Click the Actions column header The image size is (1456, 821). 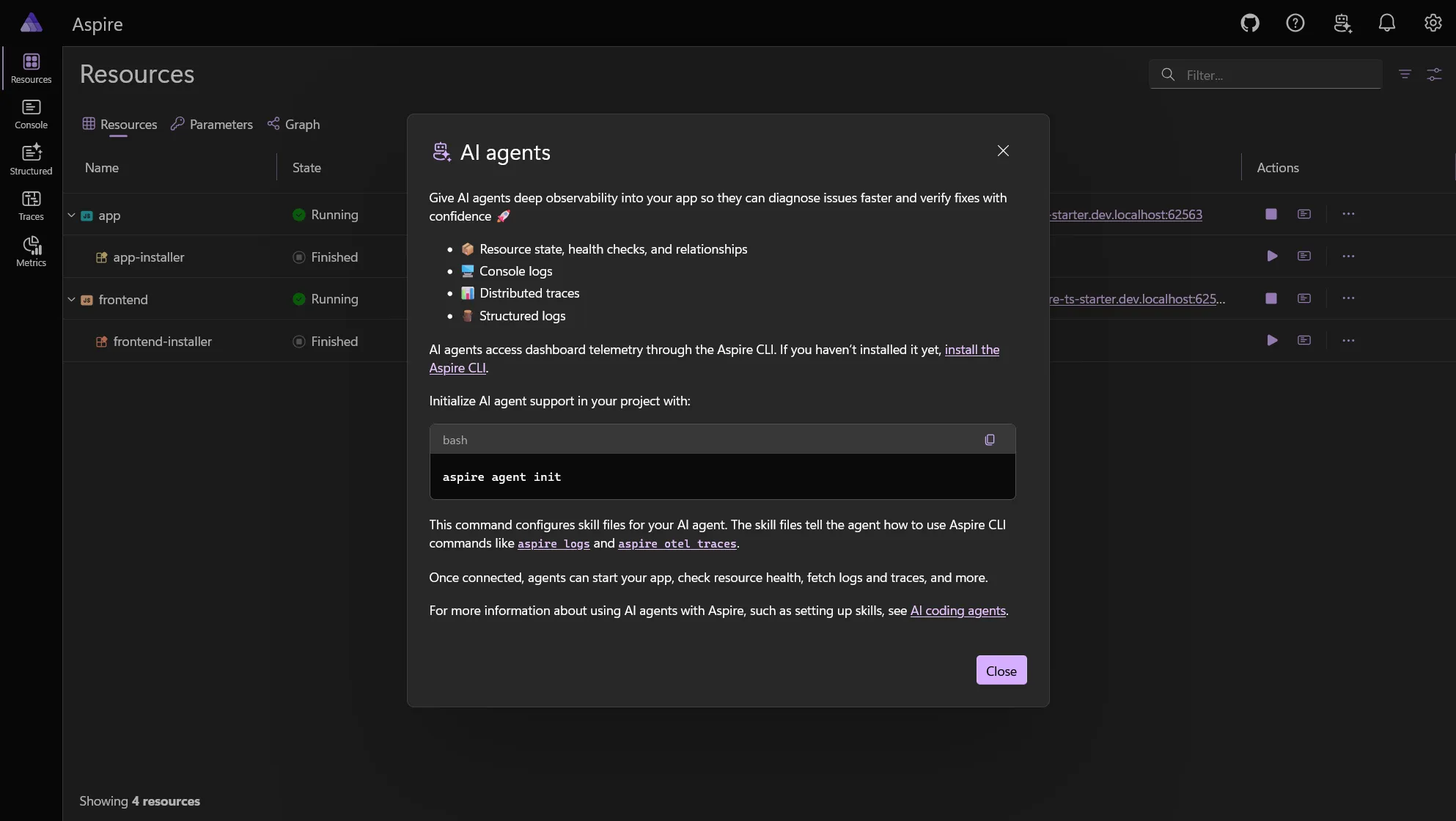point(1278,168)
